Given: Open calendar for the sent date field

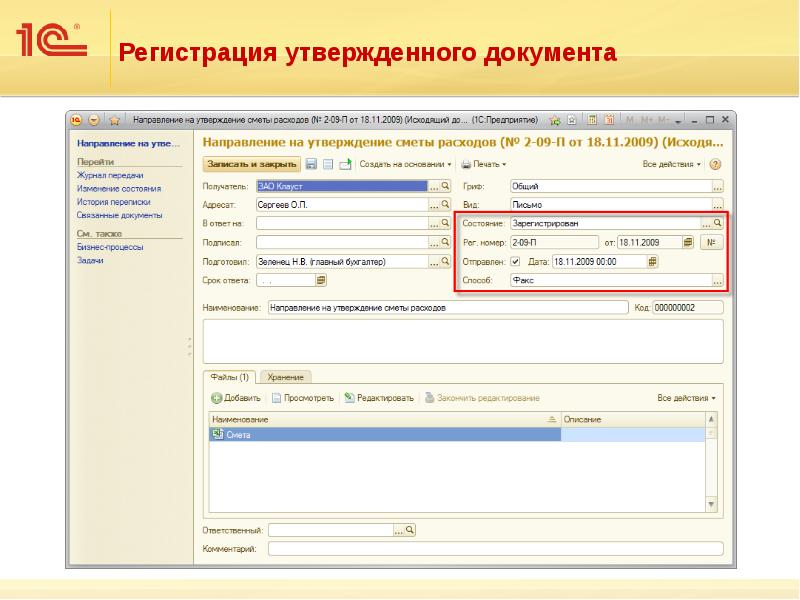Looking at the screenshot, I should (x=653, y=262).
